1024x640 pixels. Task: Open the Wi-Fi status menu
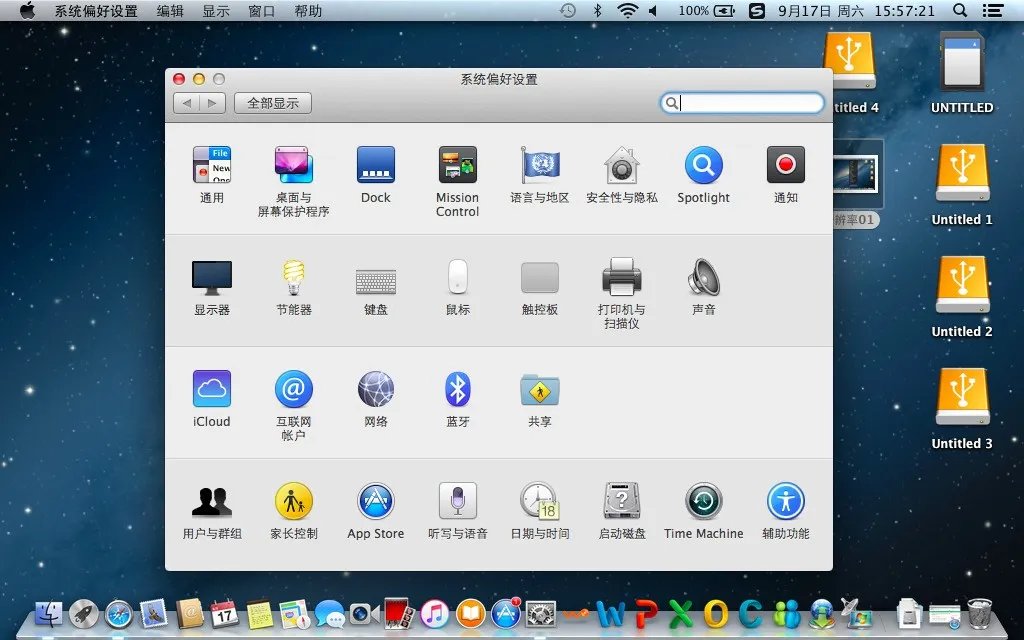click(x=627, y=11)
